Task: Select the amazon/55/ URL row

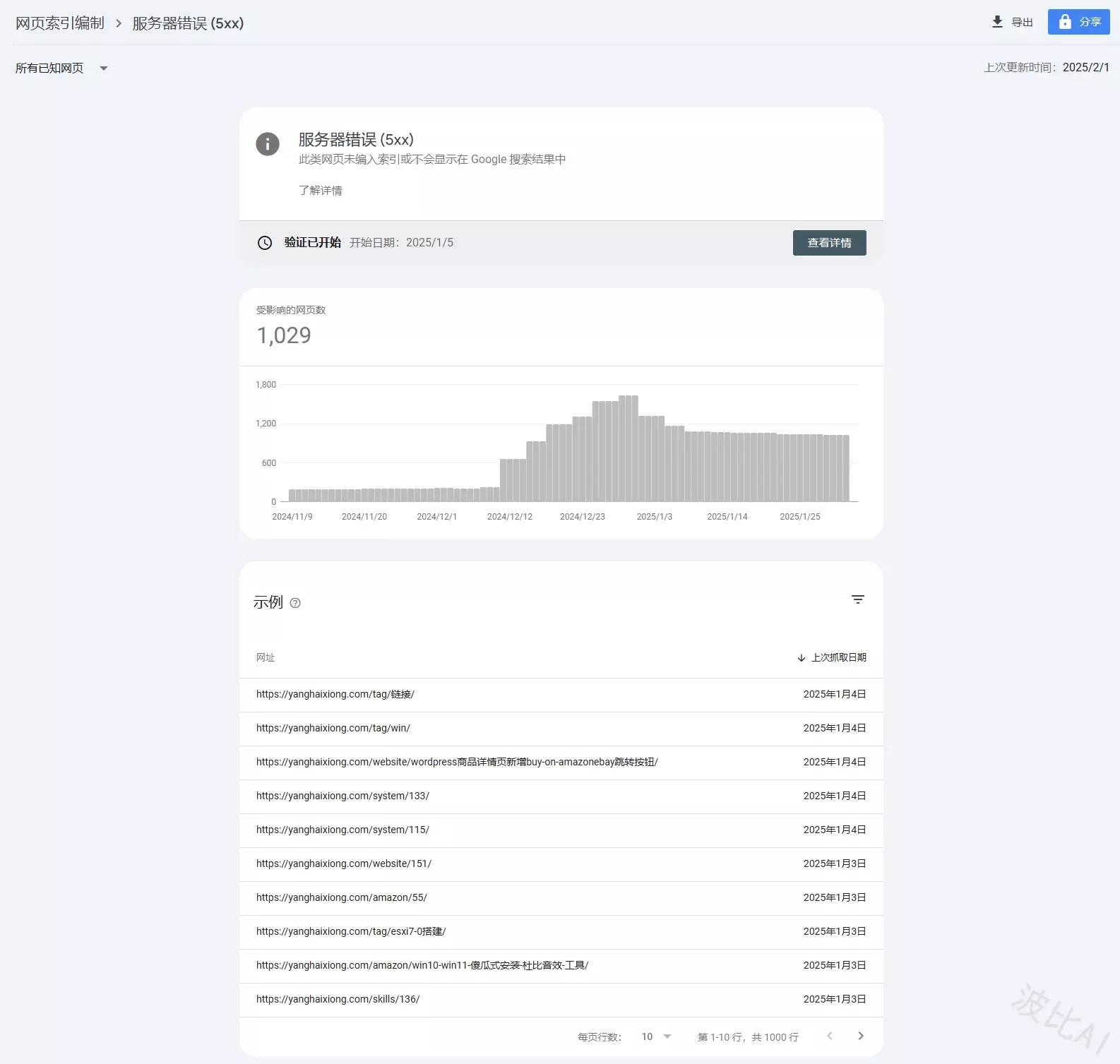Action: coord(561,898)
